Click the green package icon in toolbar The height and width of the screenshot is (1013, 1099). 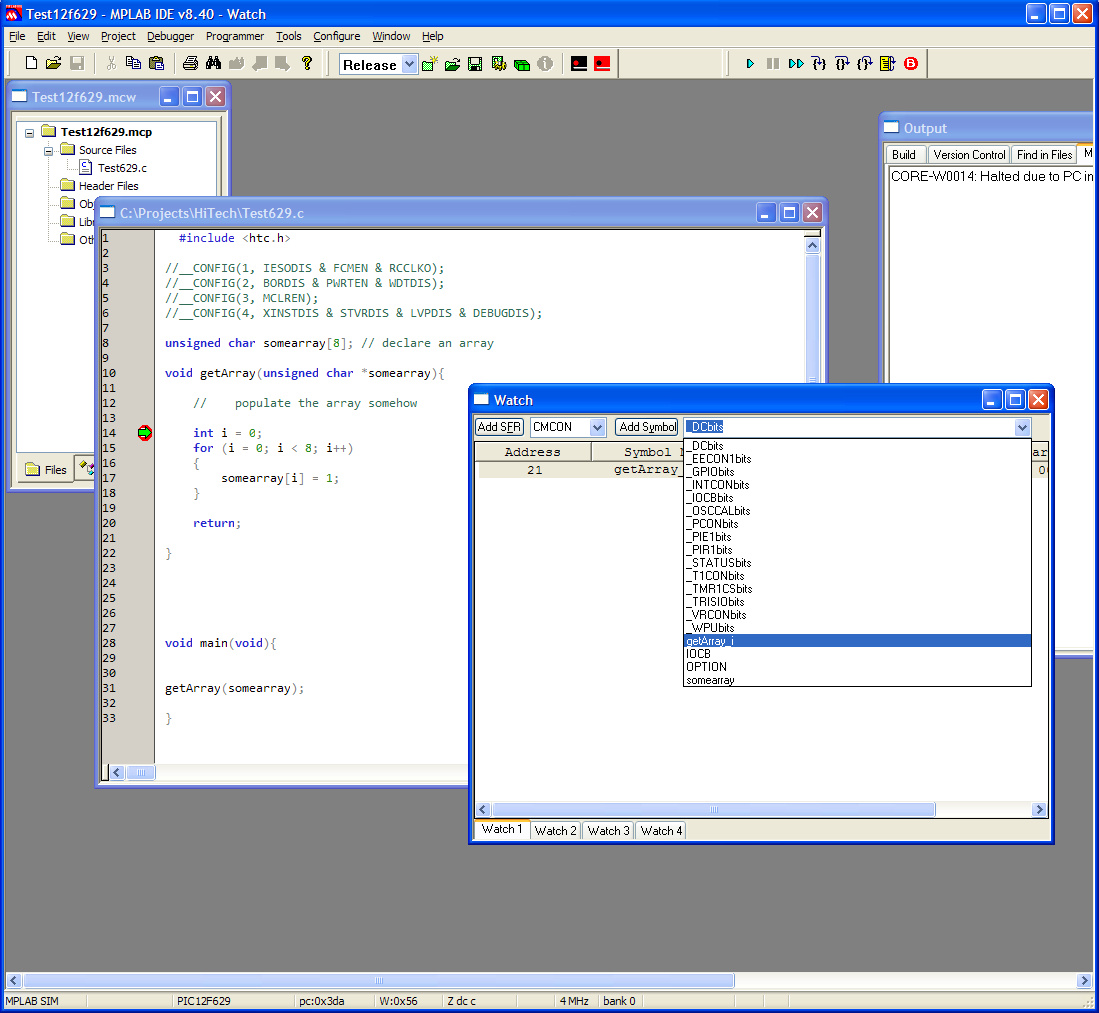[521, 64]
